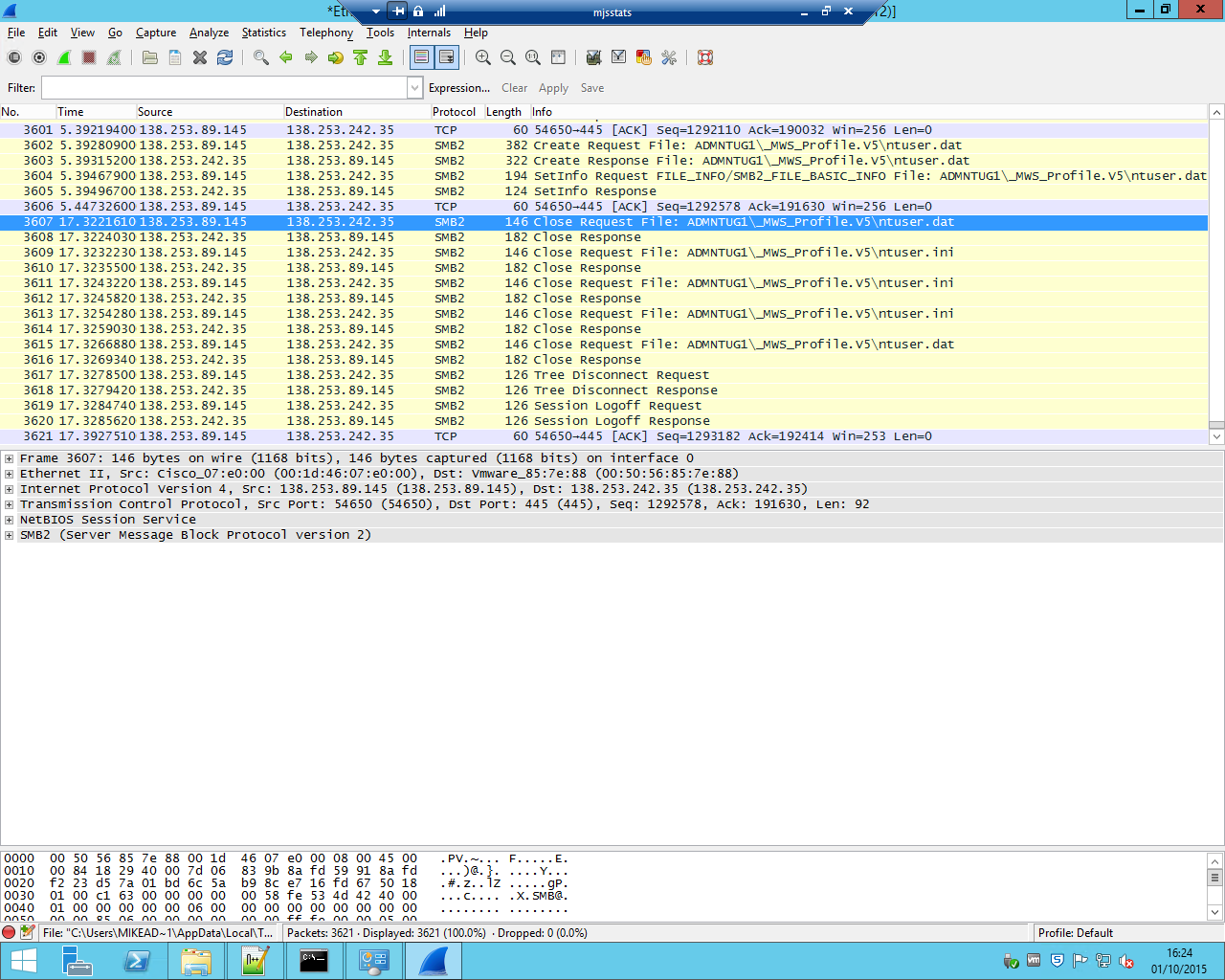Expand the SMB2 protocol row

click(9, 535)
